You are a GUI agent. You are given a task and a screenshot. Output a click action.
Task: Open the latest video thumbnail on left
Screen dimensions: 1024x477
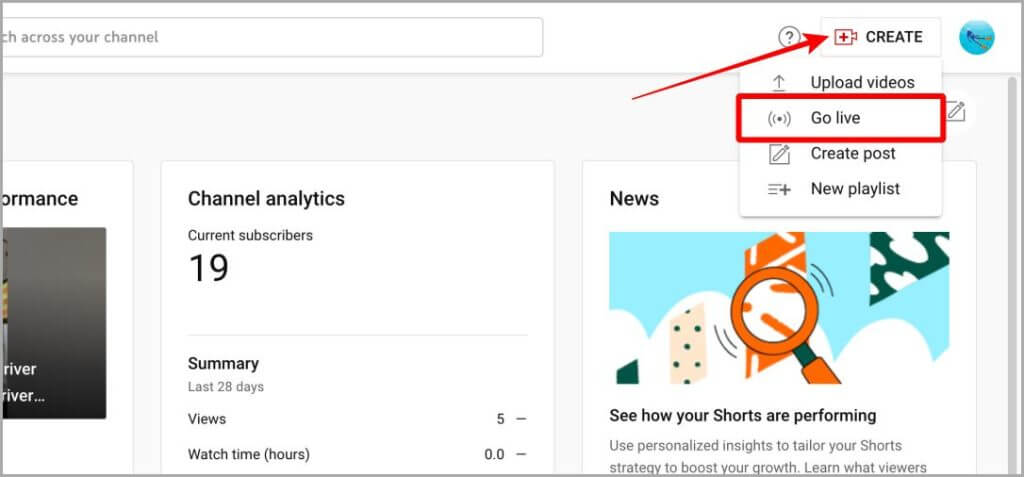click(x=54, y=323)
